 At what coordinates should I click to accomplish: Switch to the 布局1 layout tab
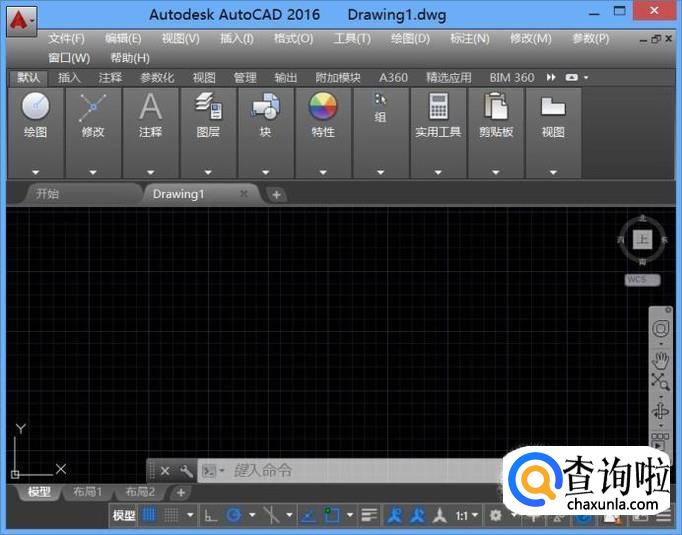pos(88,492)
